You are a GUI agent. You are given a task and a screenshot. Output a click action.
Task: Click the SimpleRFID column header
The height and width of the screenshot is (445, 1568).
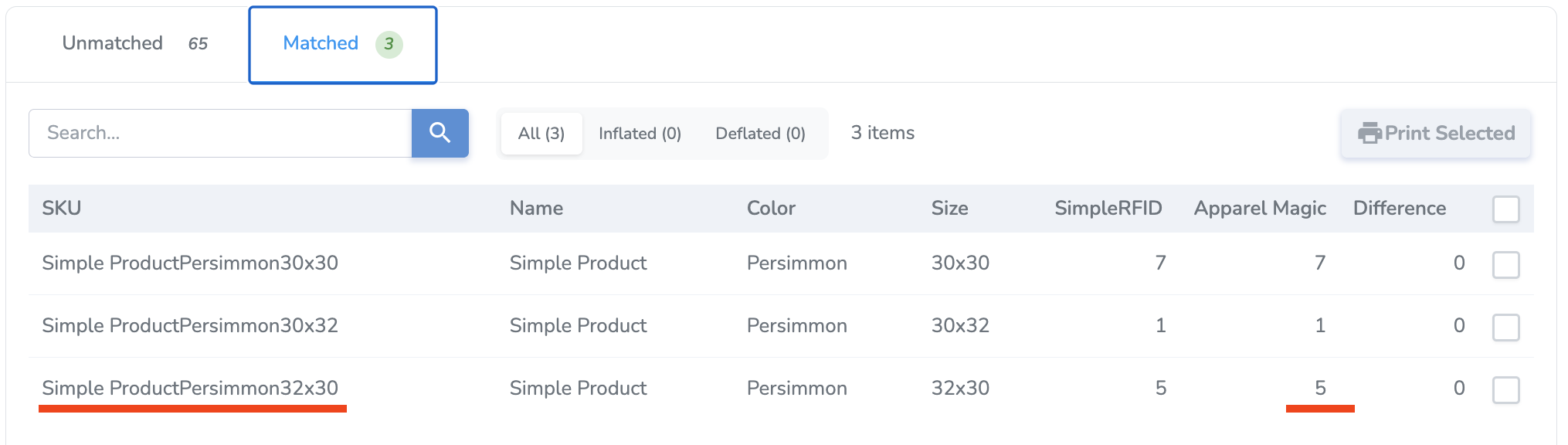tap(1108, 208)
